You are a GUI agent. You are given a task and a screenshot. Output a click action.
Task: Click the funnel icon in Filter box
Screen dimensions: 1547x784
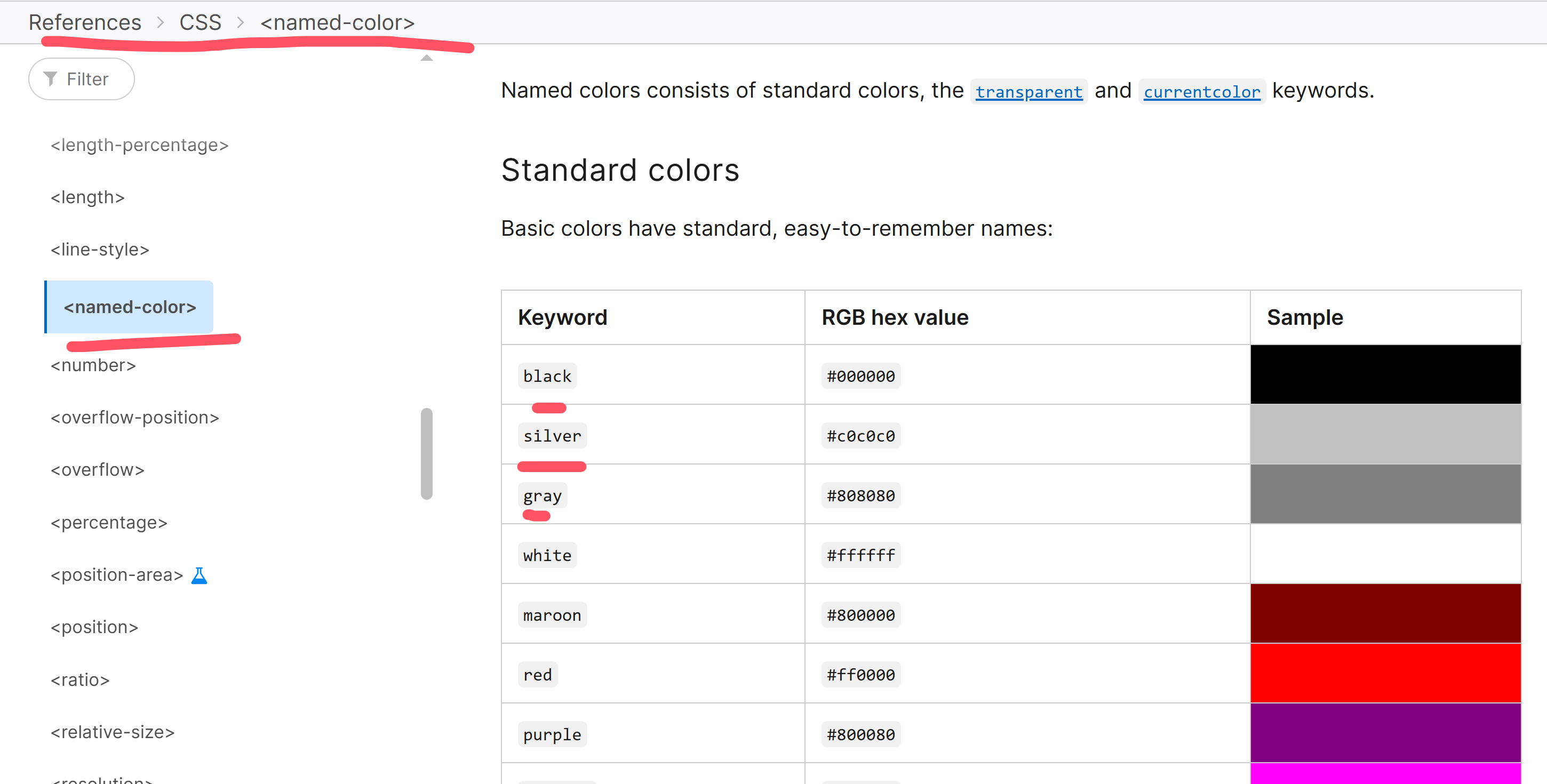point(51,78)
